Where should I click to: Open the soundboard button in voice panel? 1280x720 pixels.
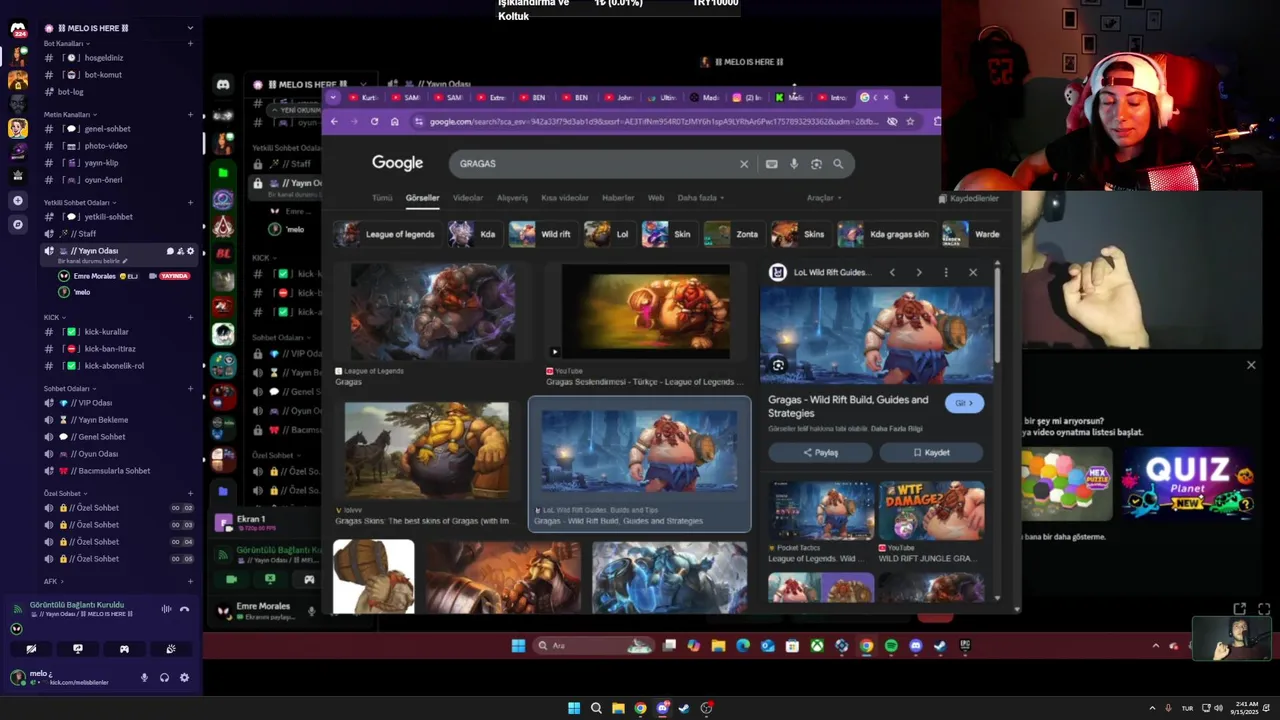(171, 649)
